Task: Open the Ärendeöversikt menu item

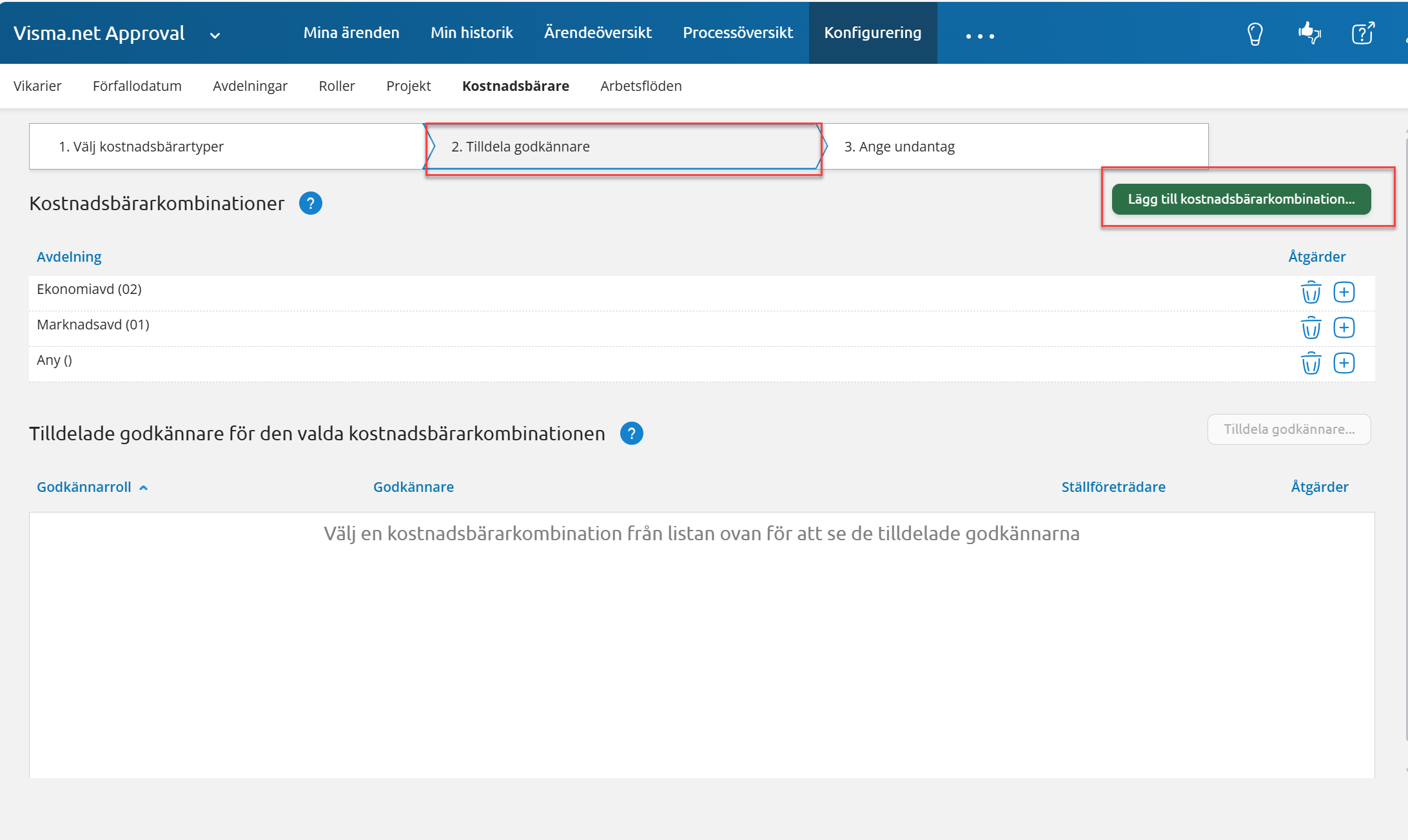Action: (x=597, y=33)
